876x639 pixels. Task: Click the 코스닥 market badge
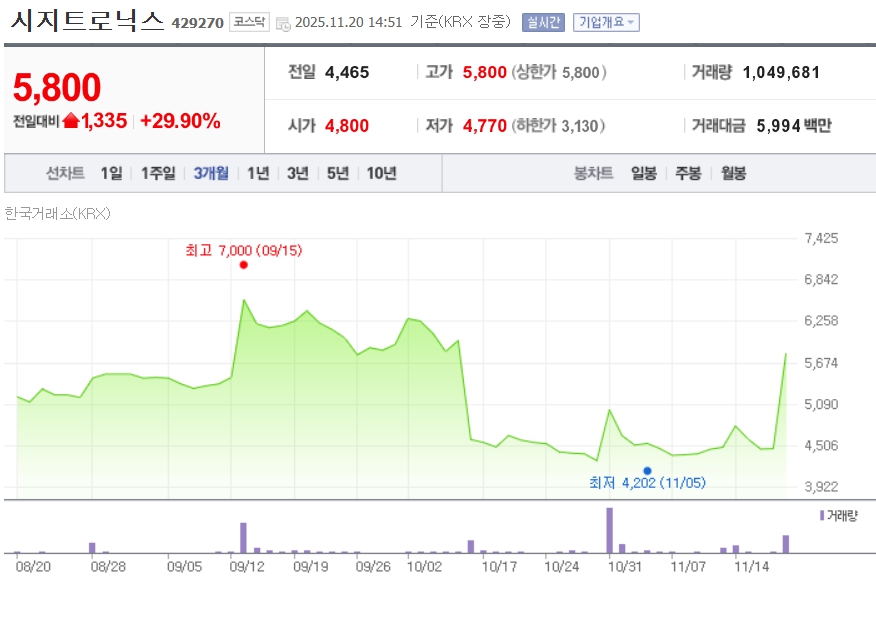coord(248,22)
